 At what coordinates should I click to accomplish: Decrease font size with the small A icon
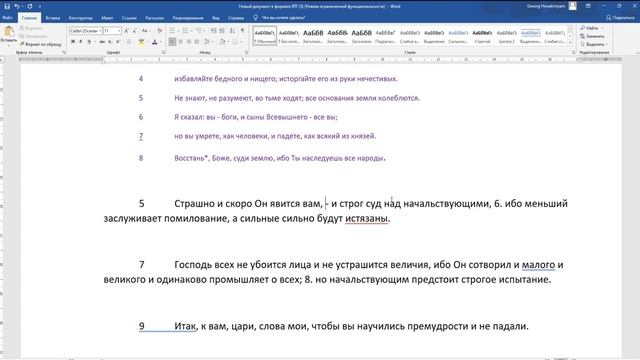(134, 31)
